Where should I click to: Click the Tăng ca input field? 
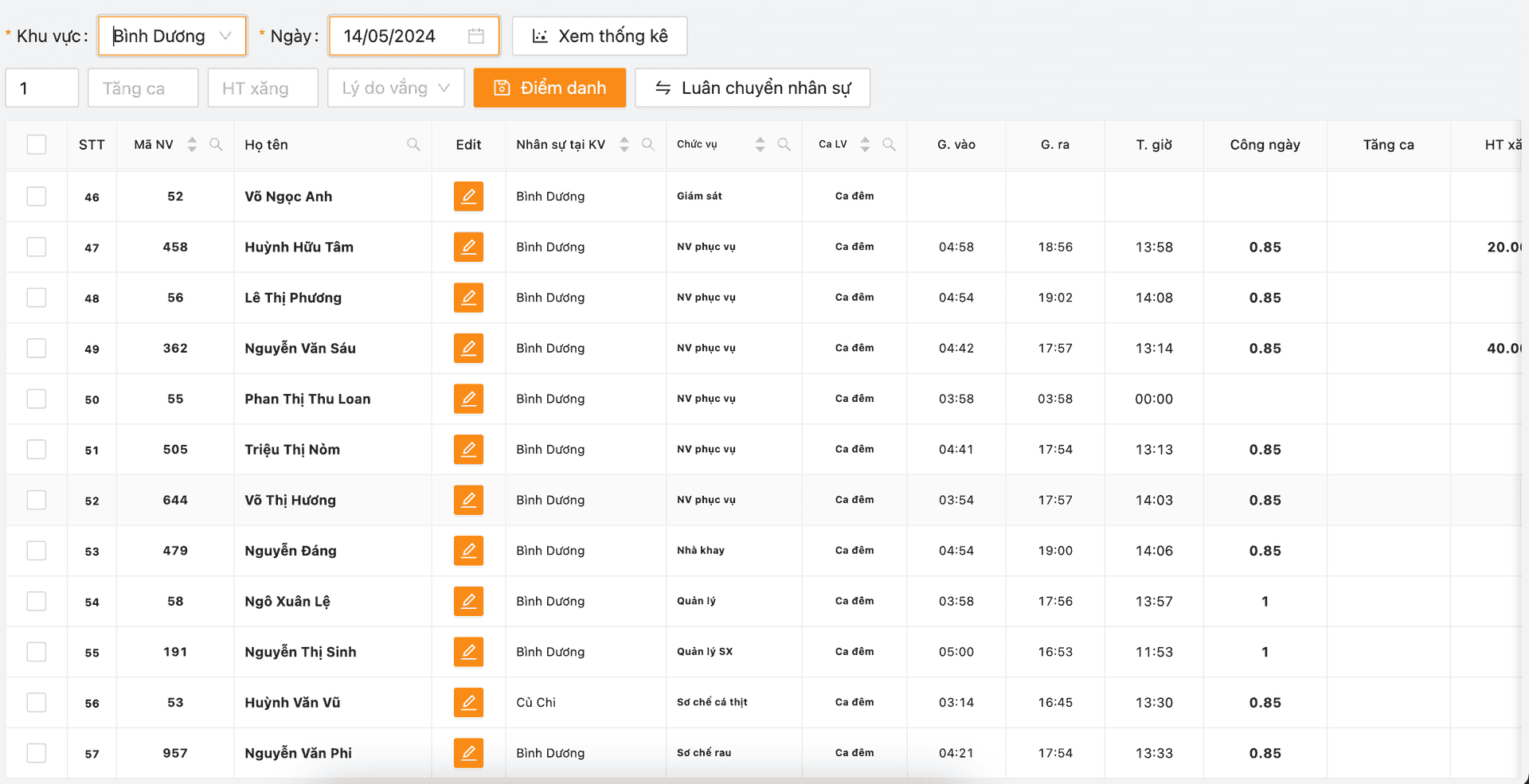pos(143,88)
